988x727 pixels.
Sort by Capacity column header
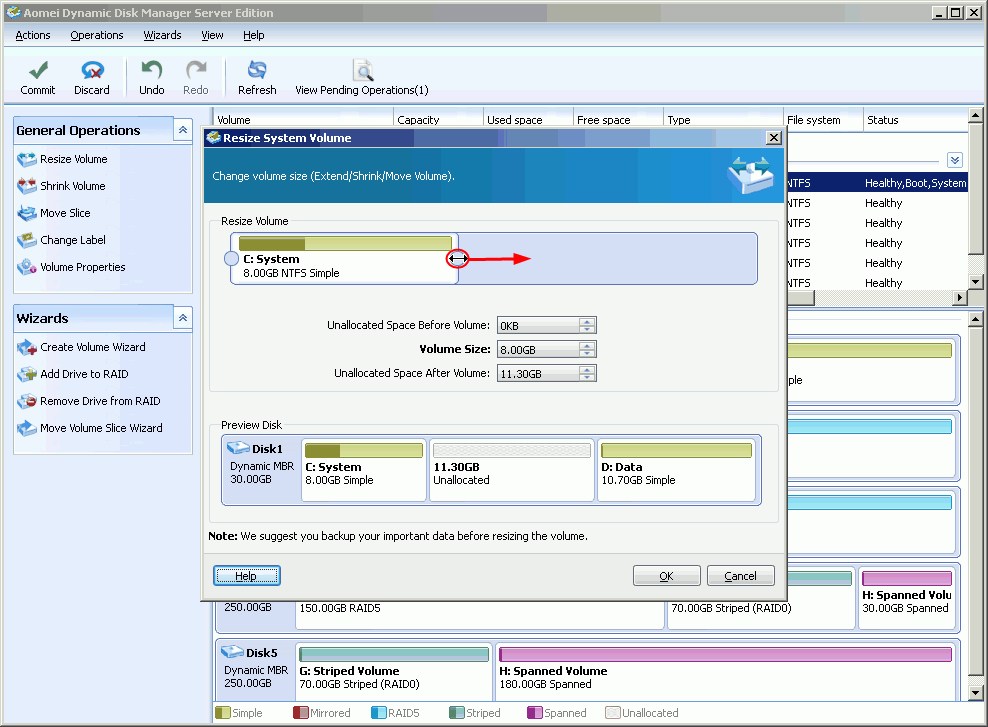tap(439, 120)
